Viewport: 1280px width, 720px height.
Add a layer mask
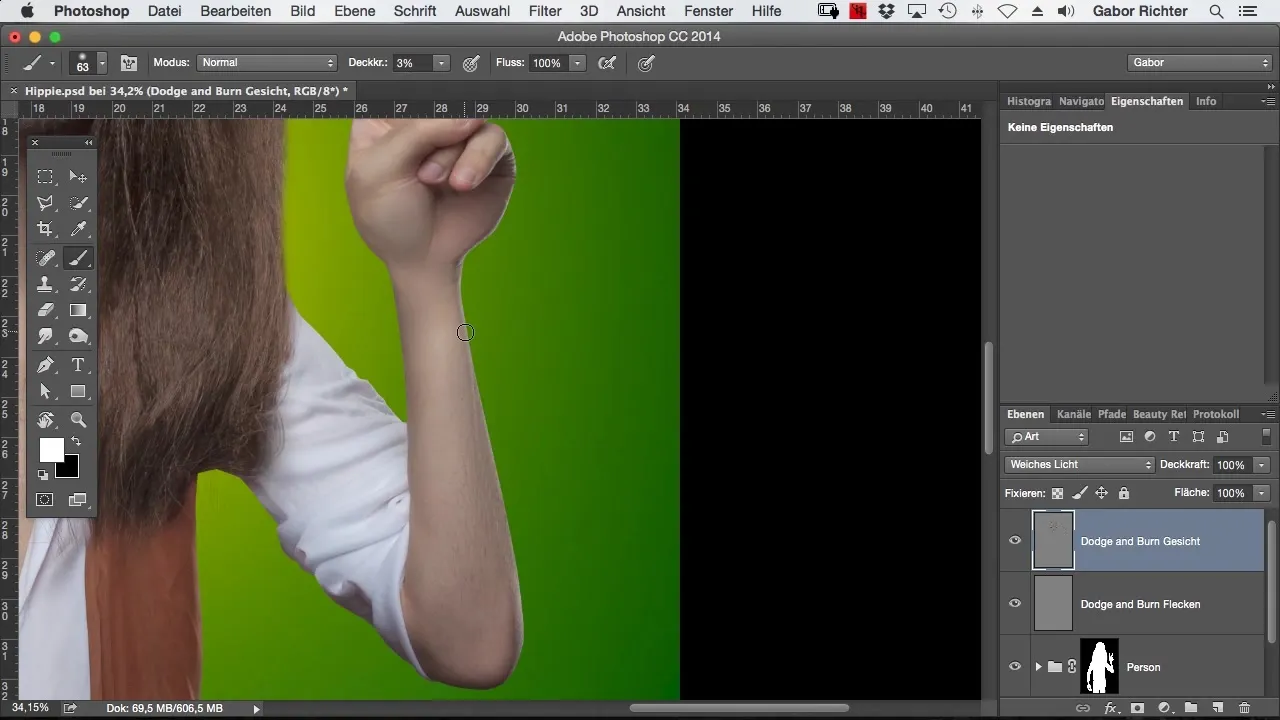pyautogui.click(x=1137, y=708)
